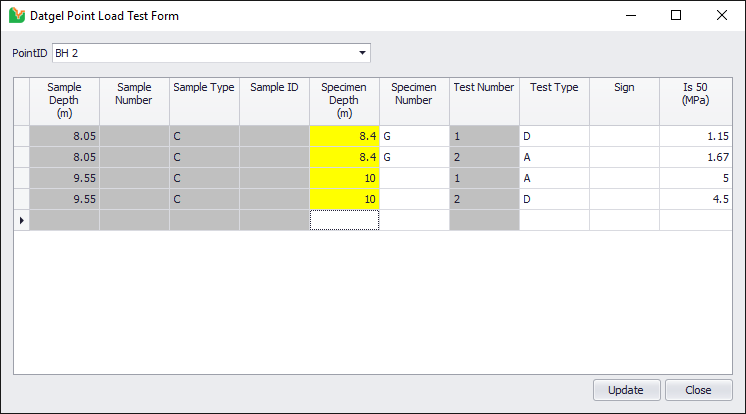This screenshot has width=746, height=414.
Task: Maximize the Point Load Test Form window
Action: pos(676,16)
